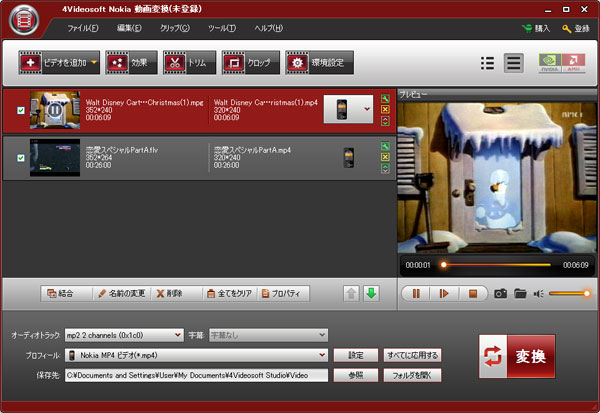Open the 効果 (Effect) tool
The width and height of the screenshot is (600, 413).
tap(131, 62)
